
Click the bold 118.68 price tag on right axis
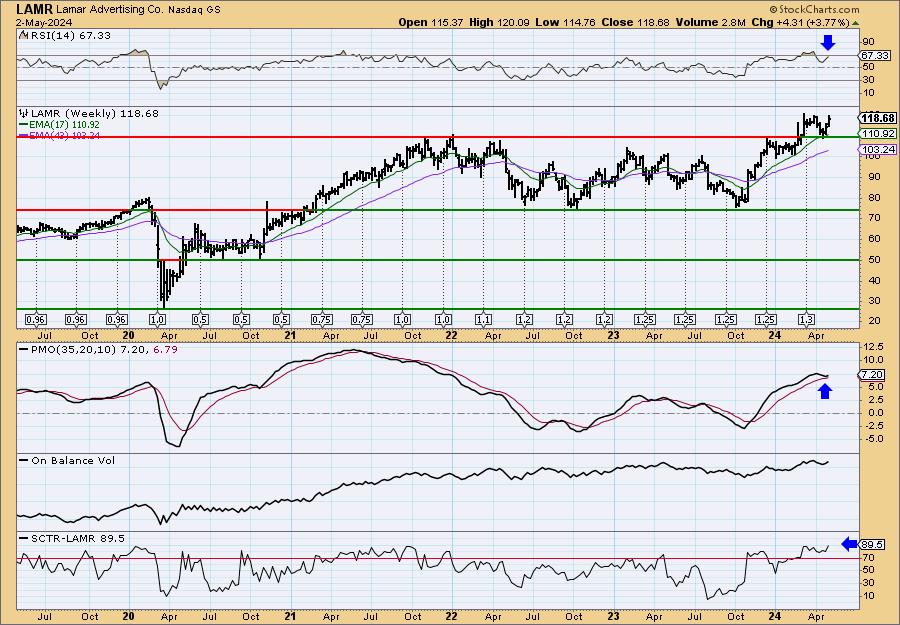tap(878, 118)
